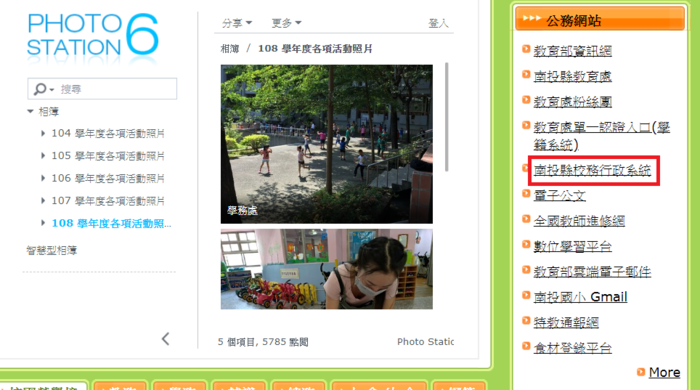Expand the 104 學年度 album arrow

(43, 133)
